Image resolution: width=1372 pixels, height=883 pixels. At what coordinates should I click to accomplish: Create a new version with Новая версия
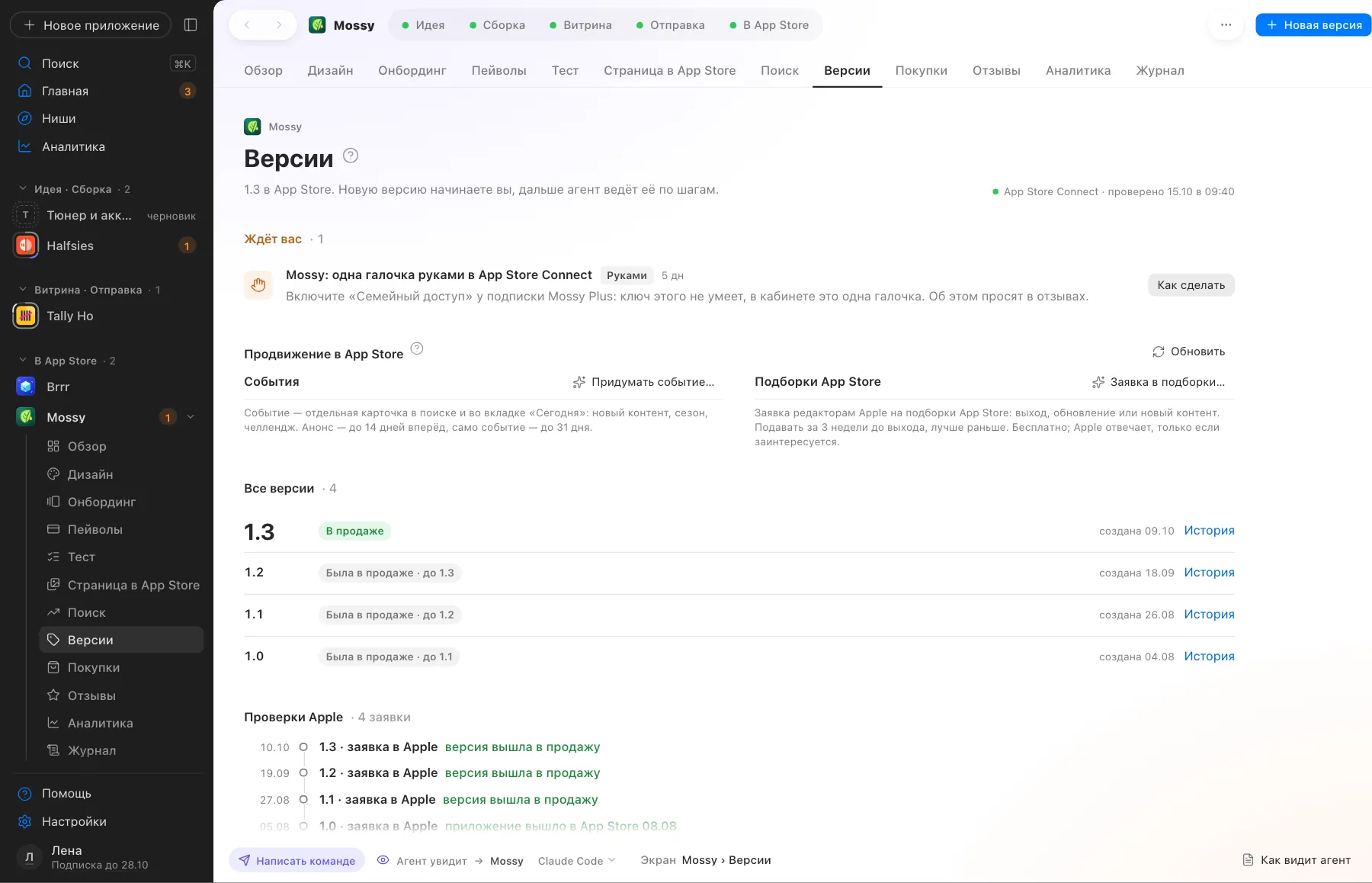(1313, 25)
